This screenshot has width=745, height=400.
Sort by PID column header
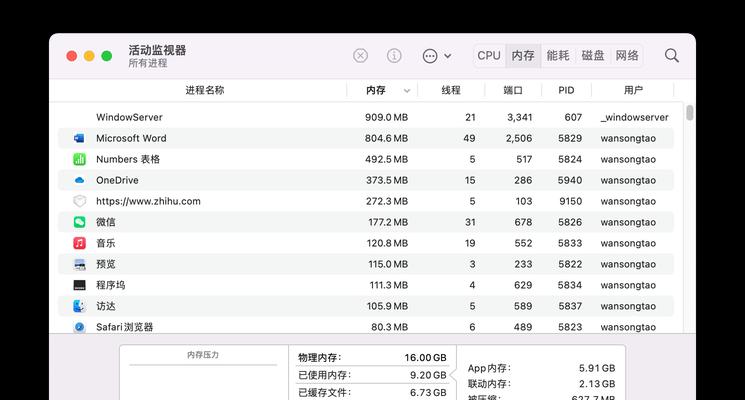pyautogui.click(x=566, y=90)
